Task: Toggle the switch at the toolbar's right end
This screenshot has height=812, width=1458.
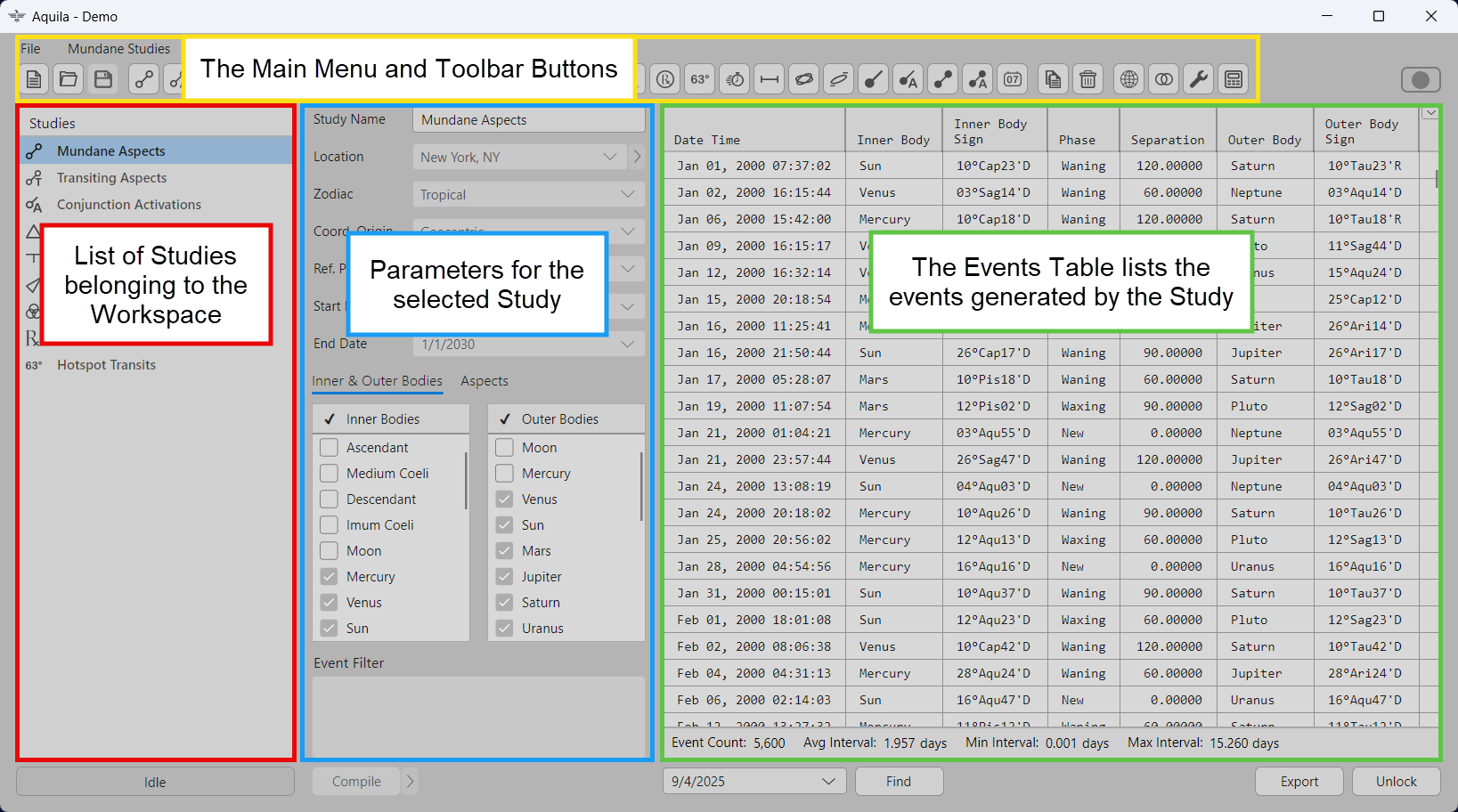Action: tap(1420, 80)
